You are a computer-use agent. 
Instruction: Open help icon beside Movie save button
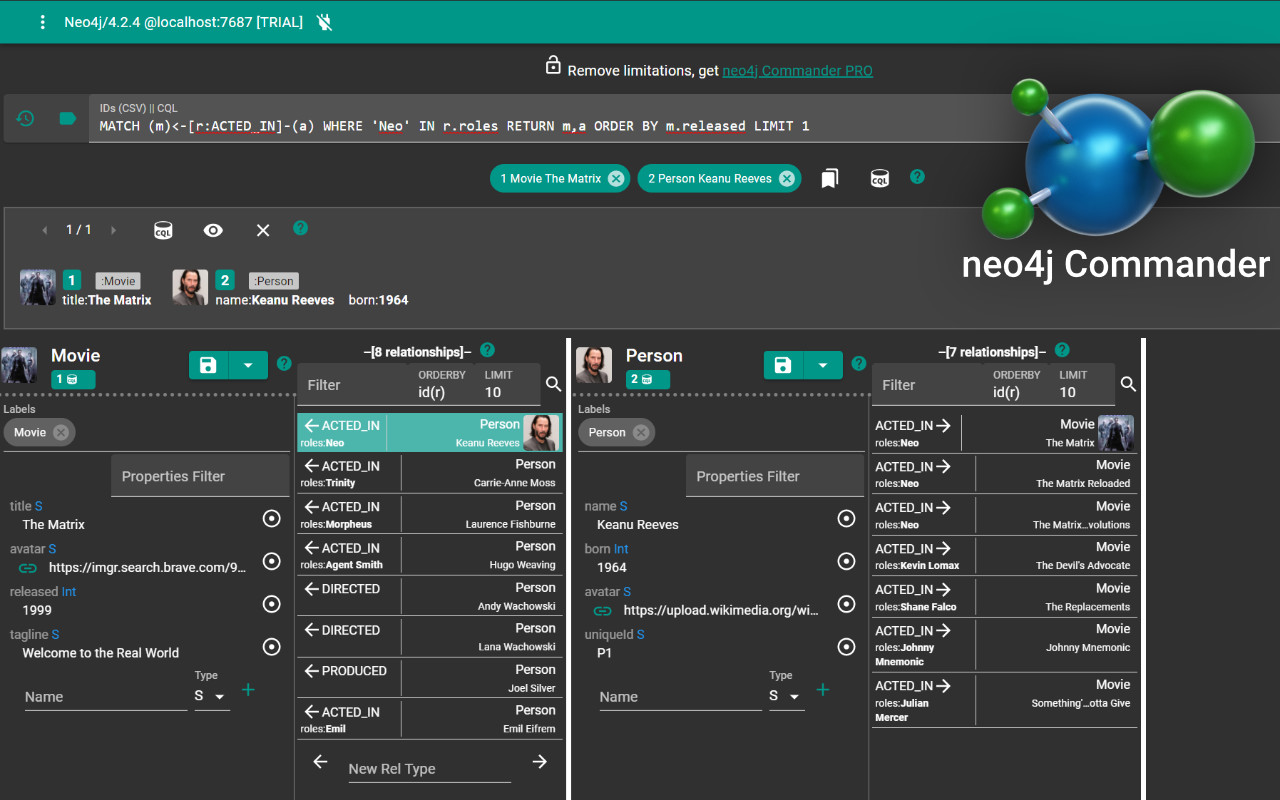coord(284,363)
